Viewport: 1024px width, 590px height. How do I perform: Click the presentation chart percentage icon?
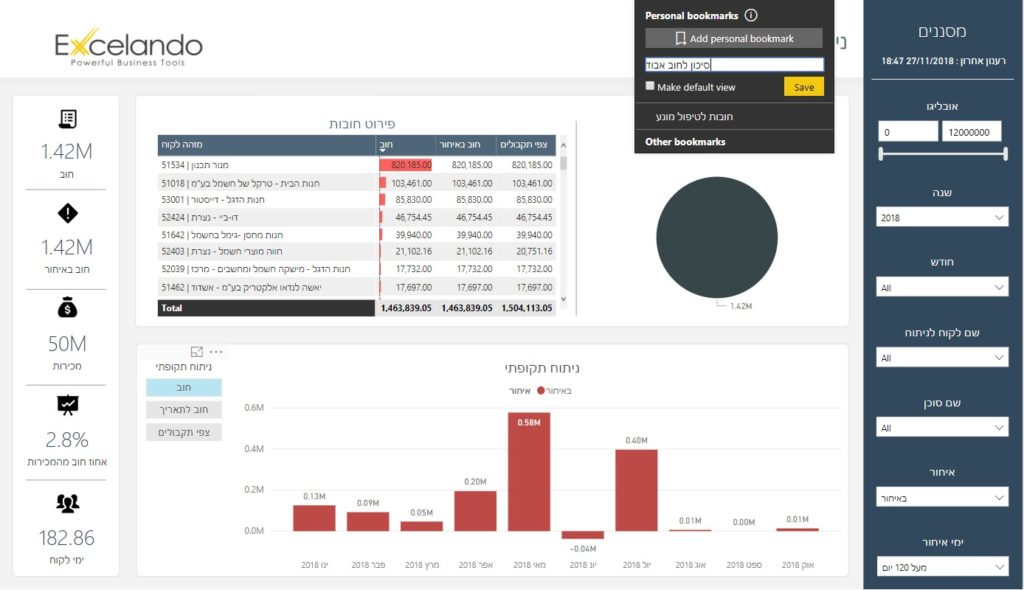pos(67,405)
